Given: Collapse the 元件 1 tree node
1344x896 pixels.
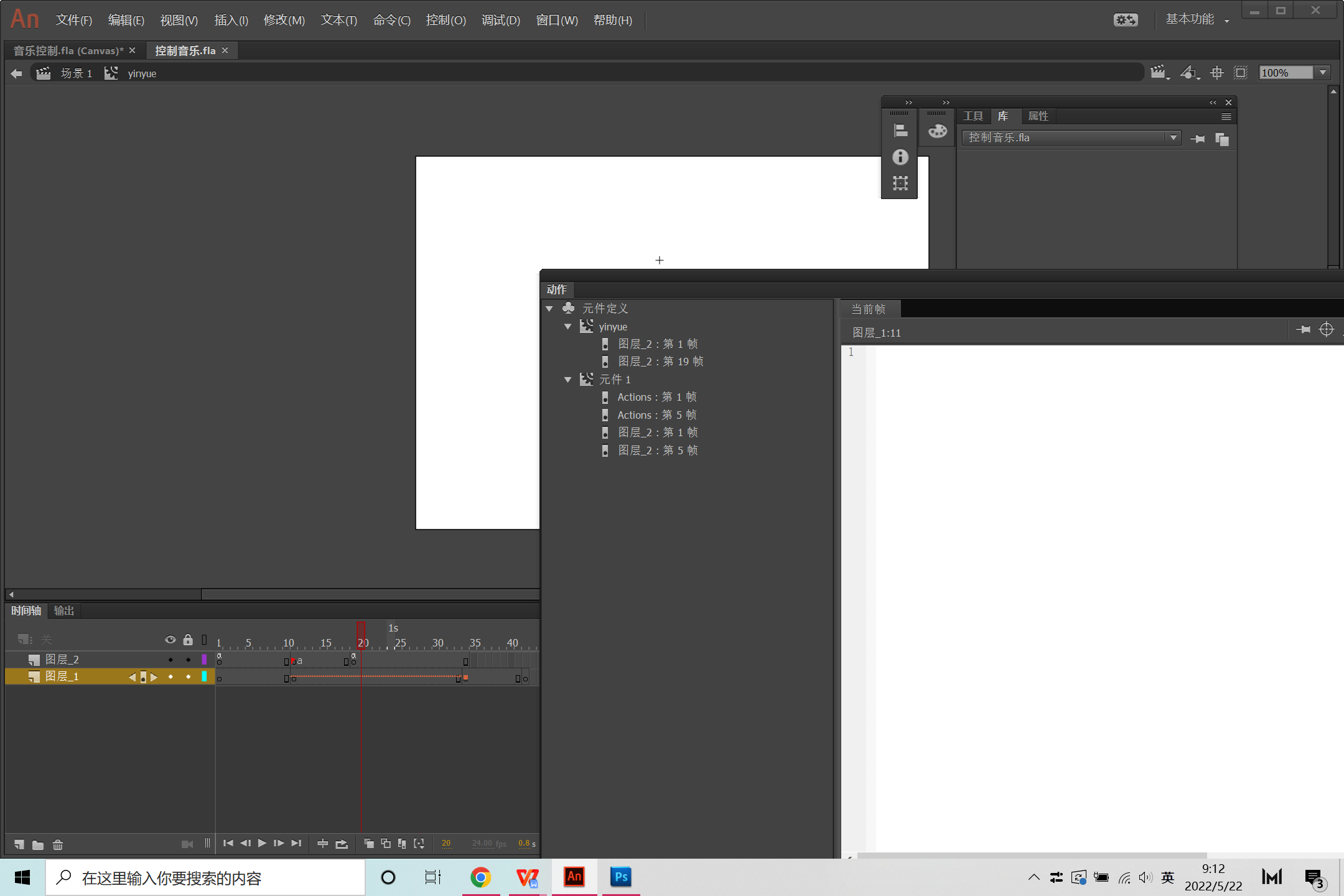Looking at the screenshot, I should pyautogui.click(x=567, y=380).
